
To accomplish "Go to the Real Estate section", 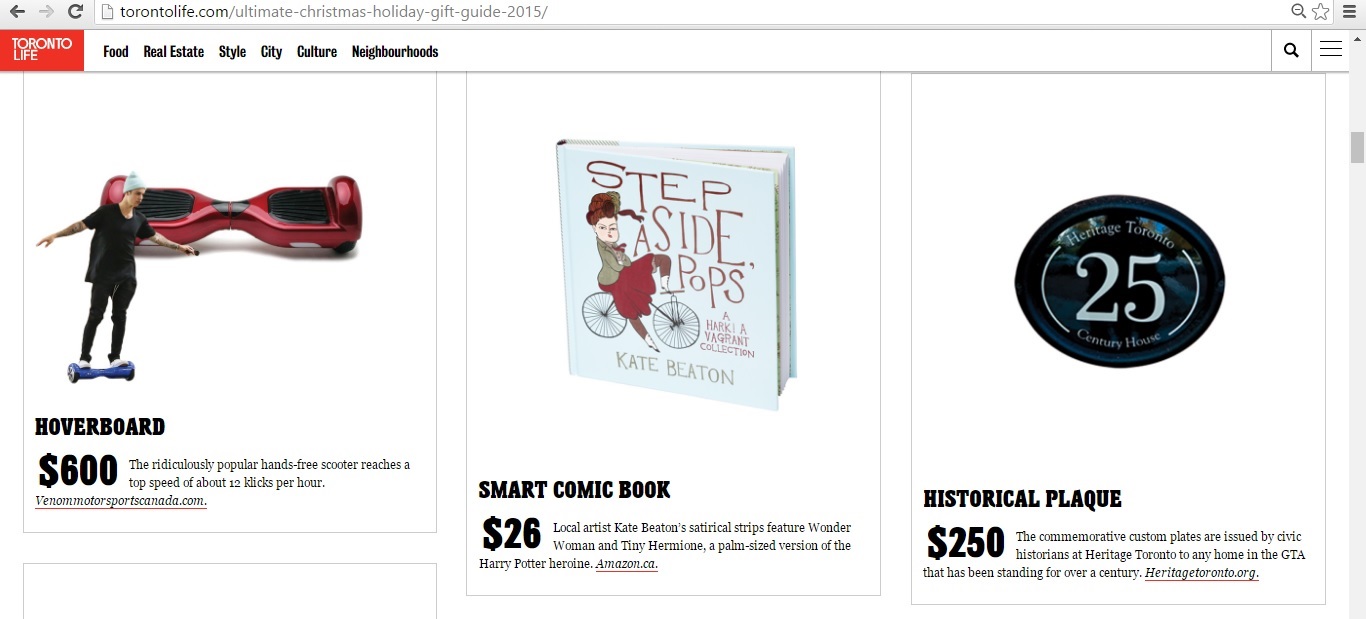I will point(173,52).
